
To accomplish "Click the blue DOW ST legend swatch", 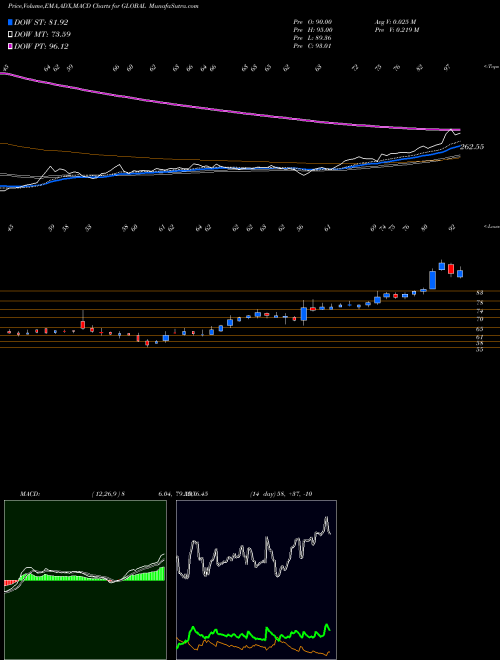I will tap(11, 23).
